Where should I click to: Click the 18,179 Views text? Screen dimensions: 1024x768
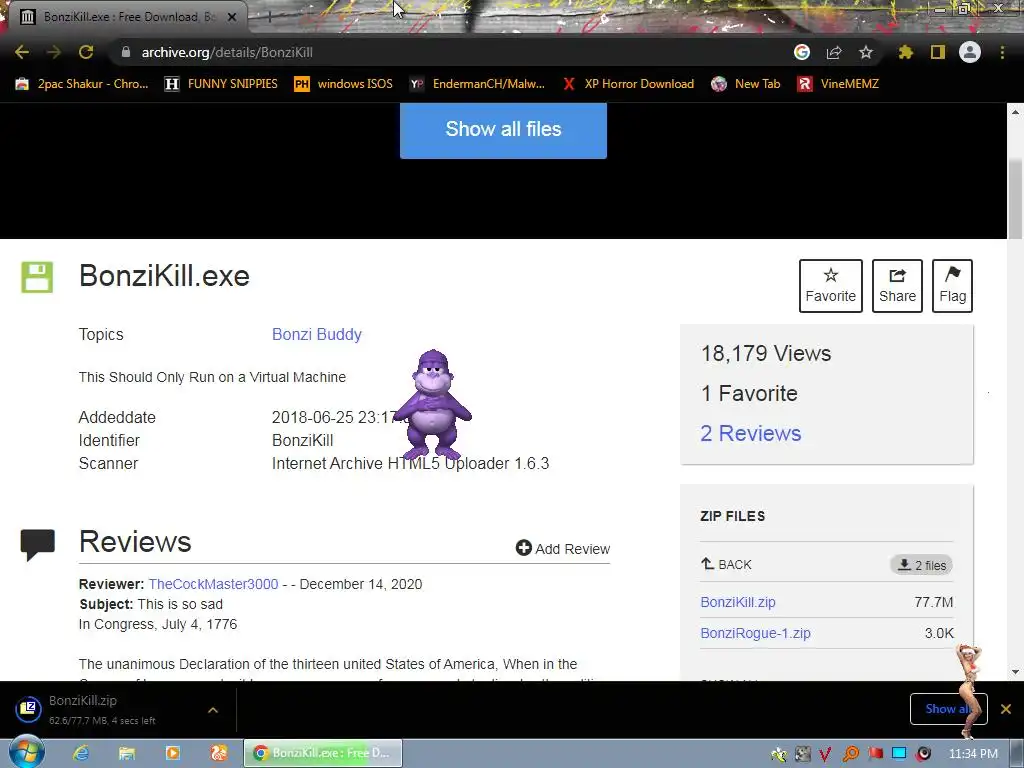pyautogui.click(x=765, y=353)
